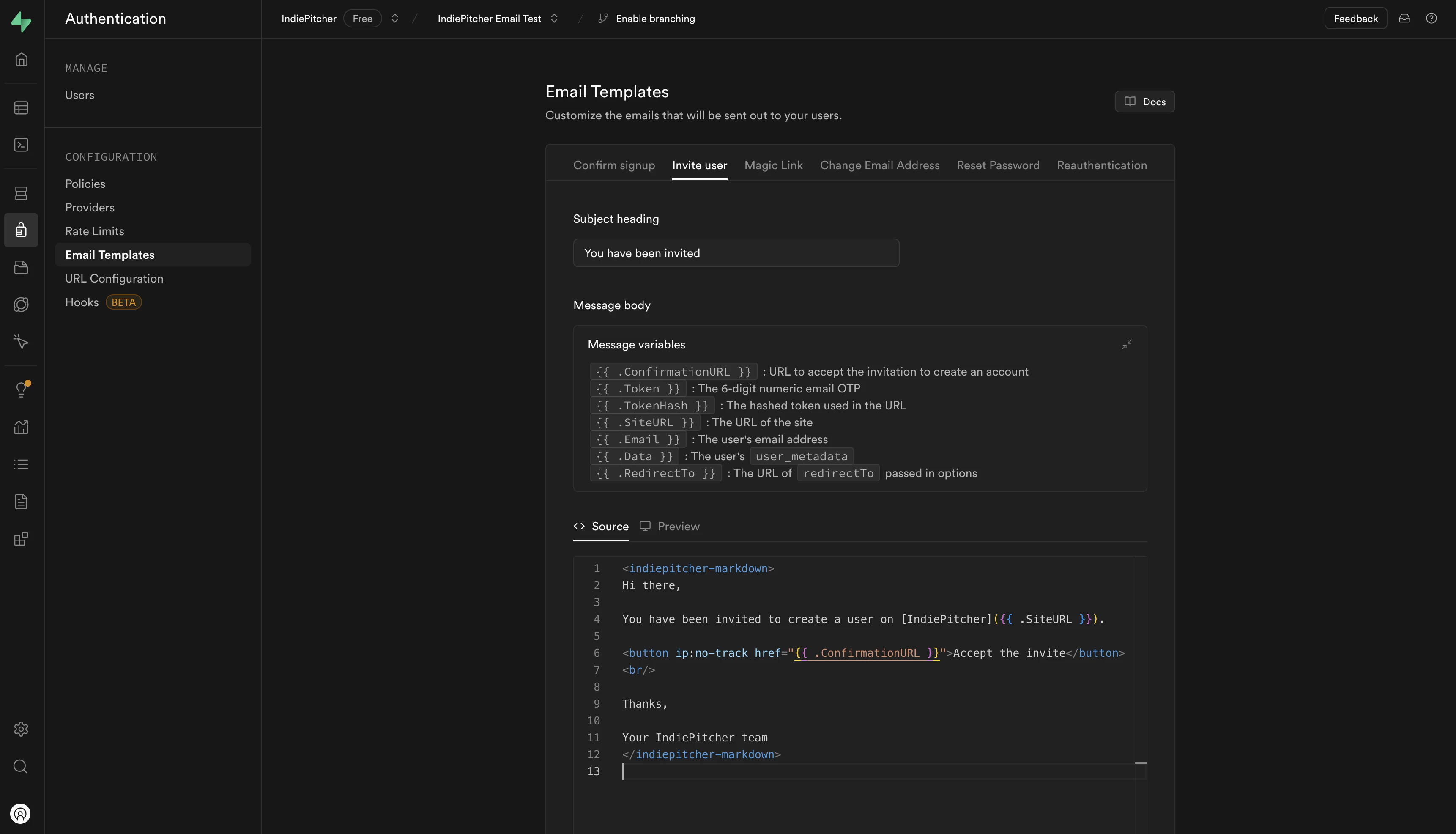Screen dimensions: 1456x834
Task: Open the Advisors lightbulb icon
Action: point(21,390)
